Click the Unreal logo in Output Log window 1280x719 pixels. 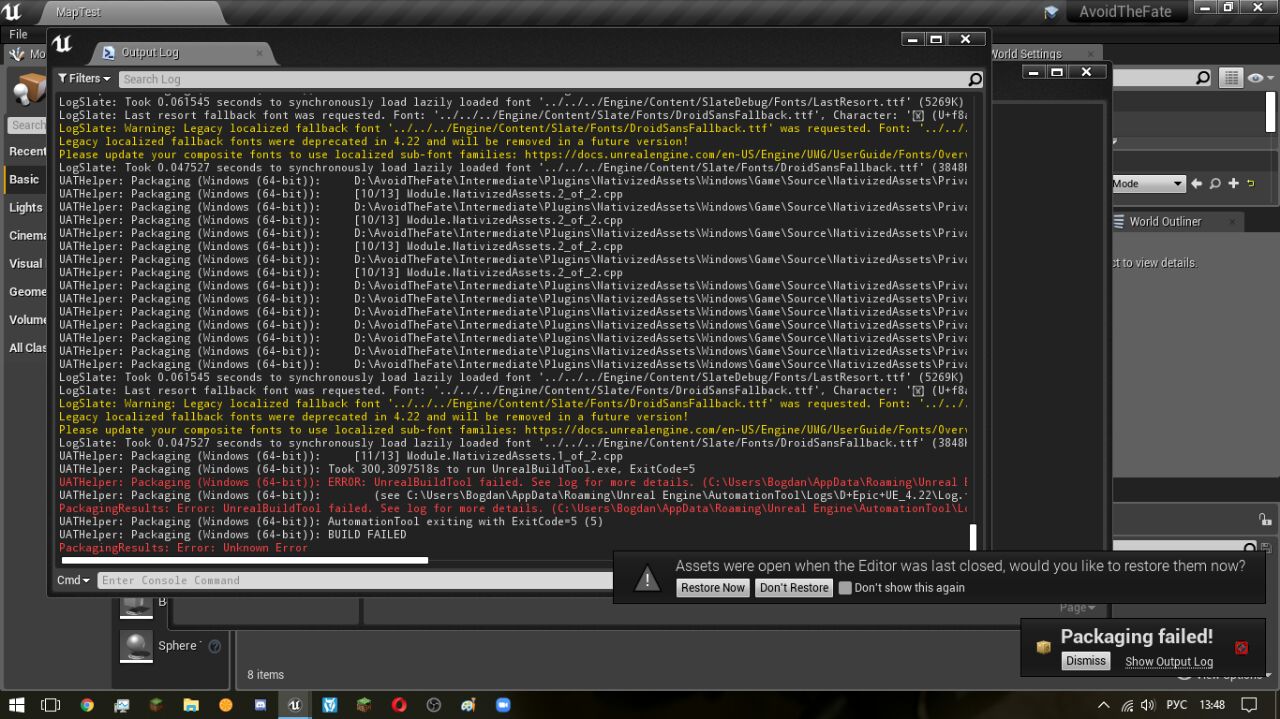pyautogui.click(x=63, y=44)
